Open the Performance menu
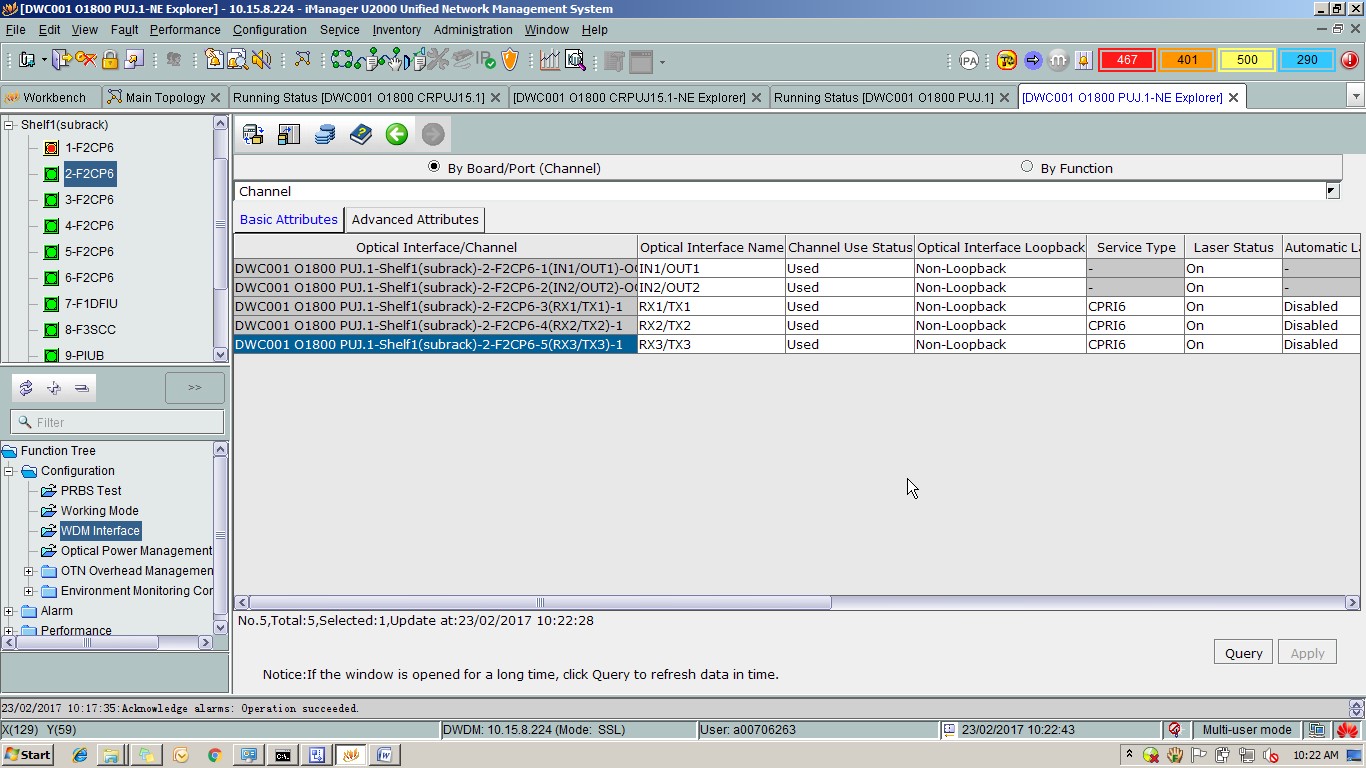 pos(185,30)
